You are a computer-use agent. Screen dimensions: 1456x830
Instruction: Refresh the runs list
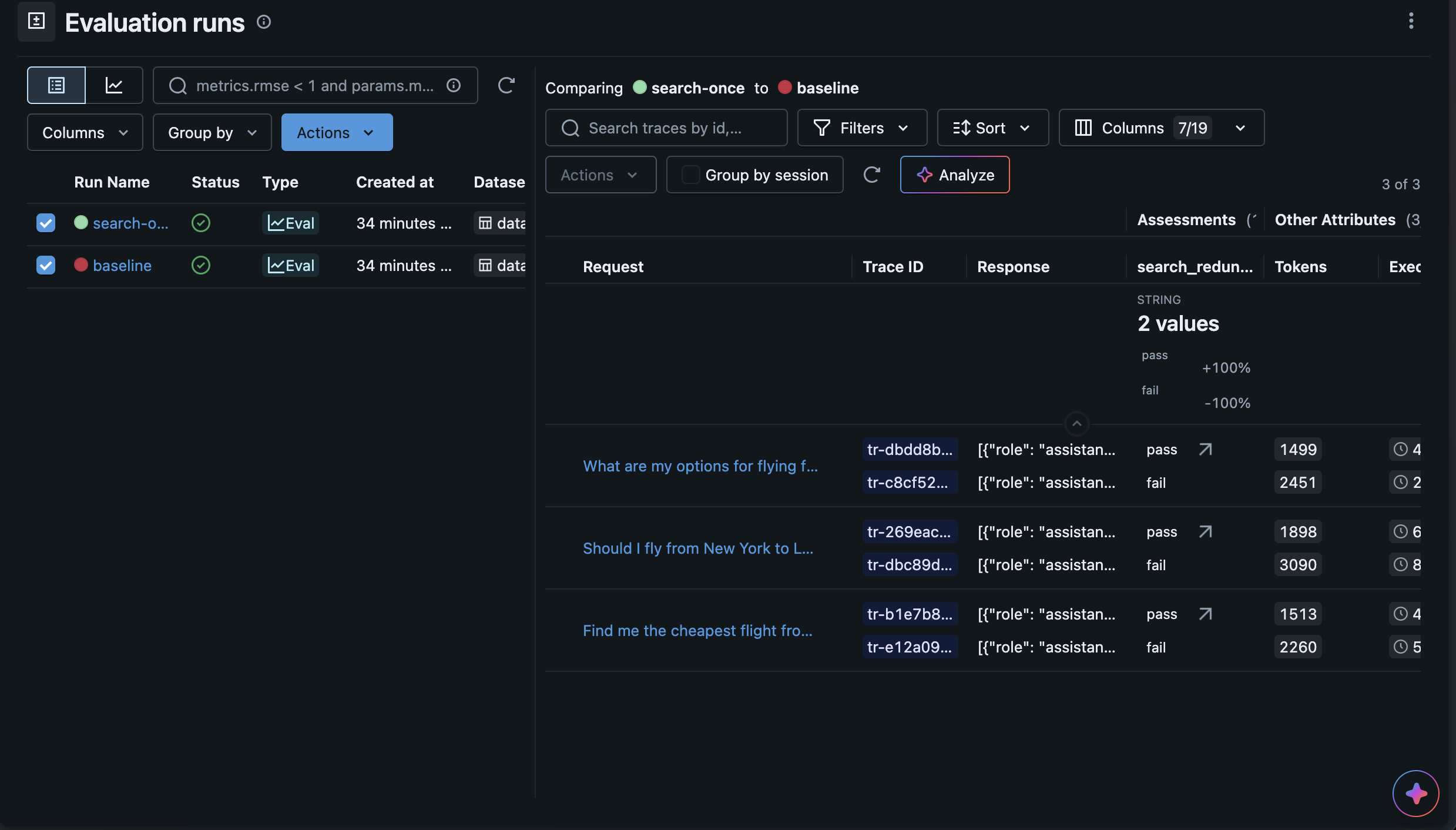click(506, 85)
